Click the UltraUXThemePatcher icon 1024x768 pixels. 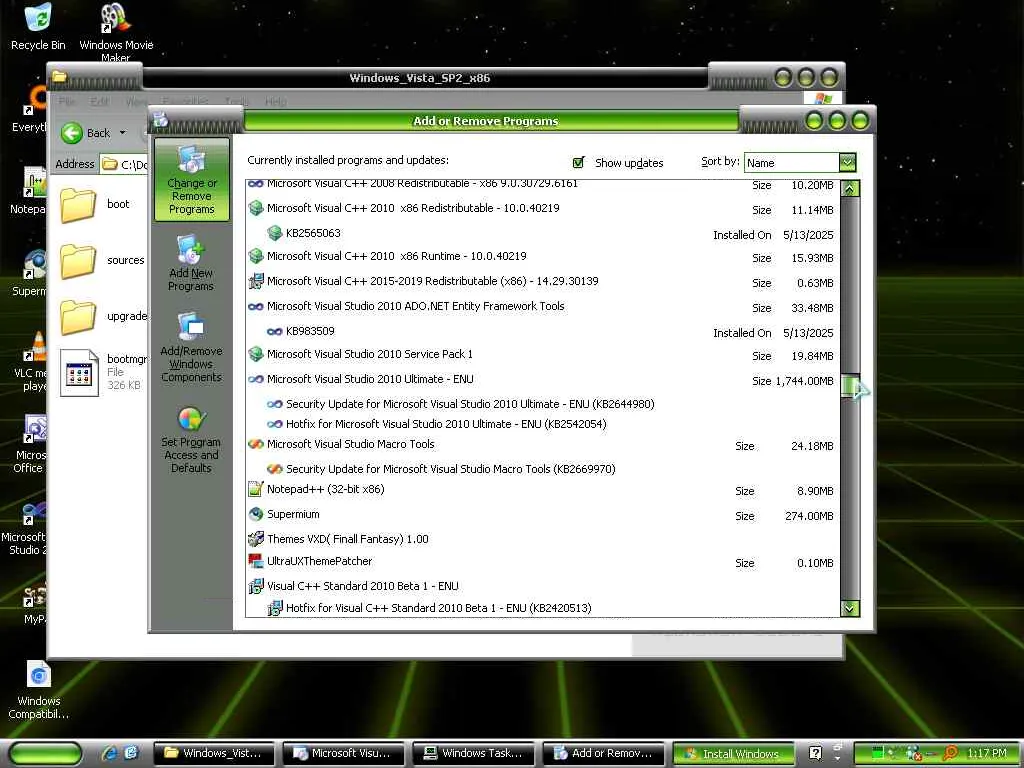point(256,561)
